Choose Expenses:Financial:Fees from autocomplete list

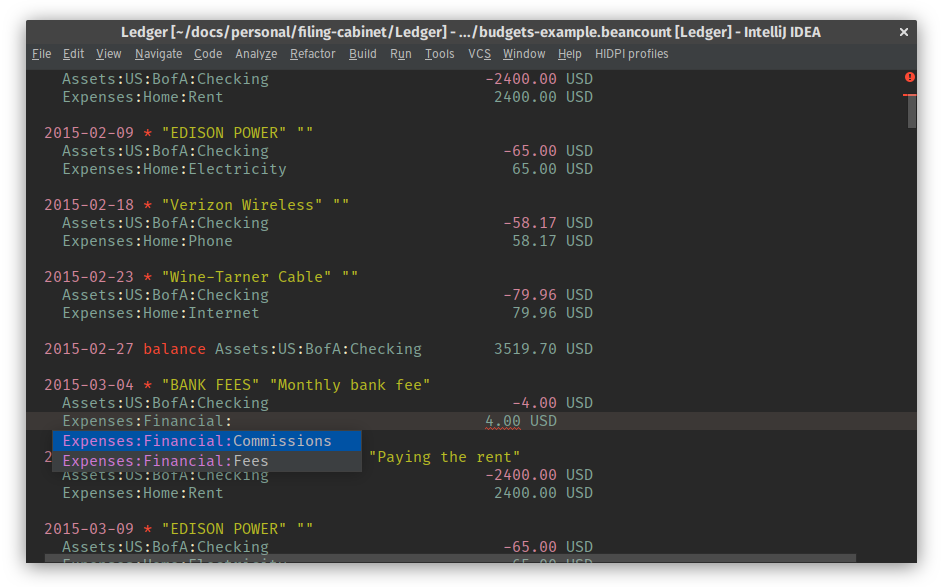207,461
